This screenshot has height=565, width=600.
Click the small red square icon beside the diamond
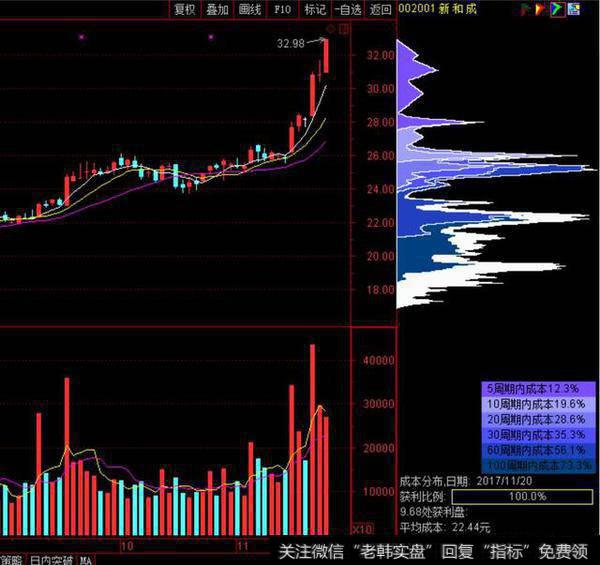344,29
